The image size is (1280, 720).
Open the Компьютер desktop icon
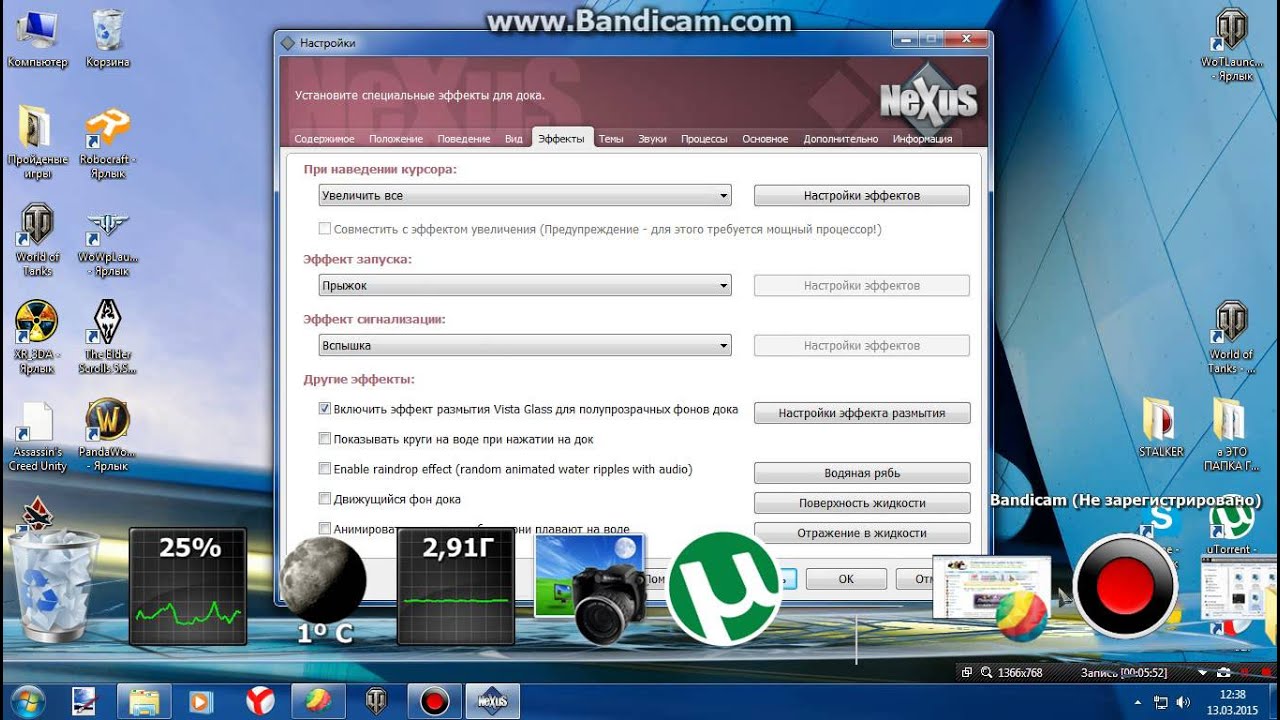[x=37, y=38]
